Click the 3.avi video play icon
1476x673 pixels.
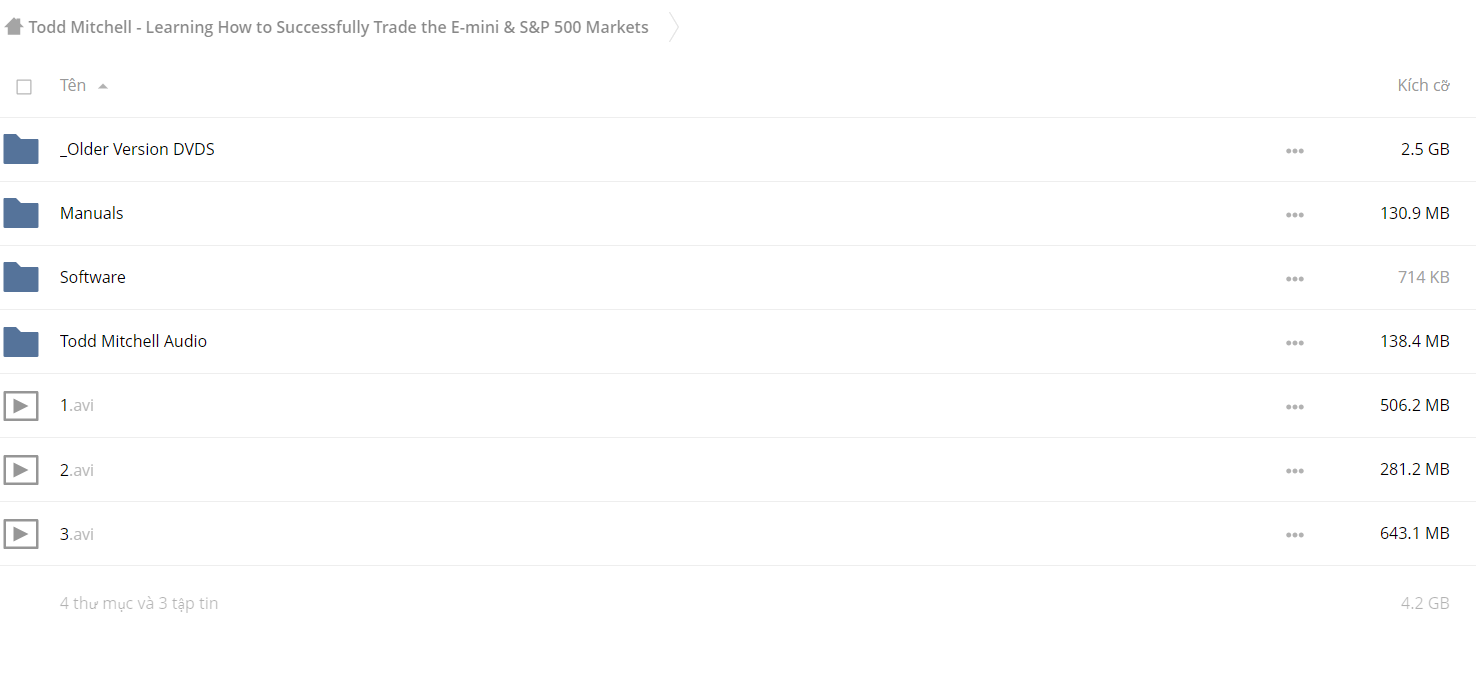coord(21,533)
